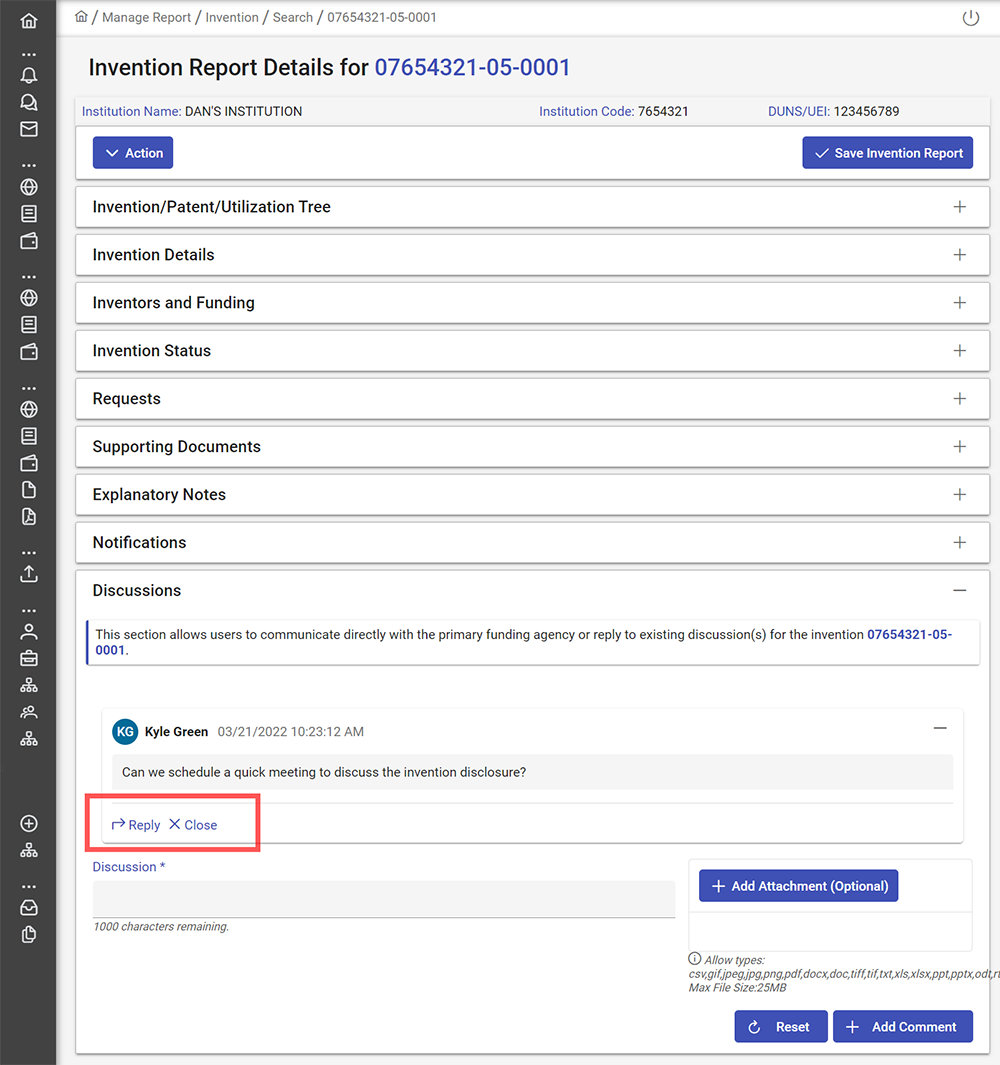This screenshot has height=1065, width=1000.
Task: Click the home icon in the breadcrumb
Action: (82, 17)
